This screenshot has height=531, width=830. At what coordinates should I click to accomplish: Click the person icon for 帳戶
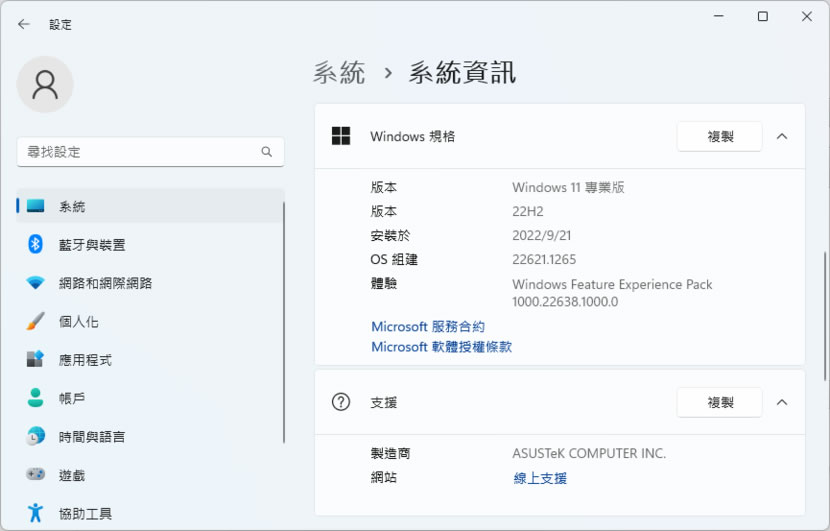click(35, 398)
